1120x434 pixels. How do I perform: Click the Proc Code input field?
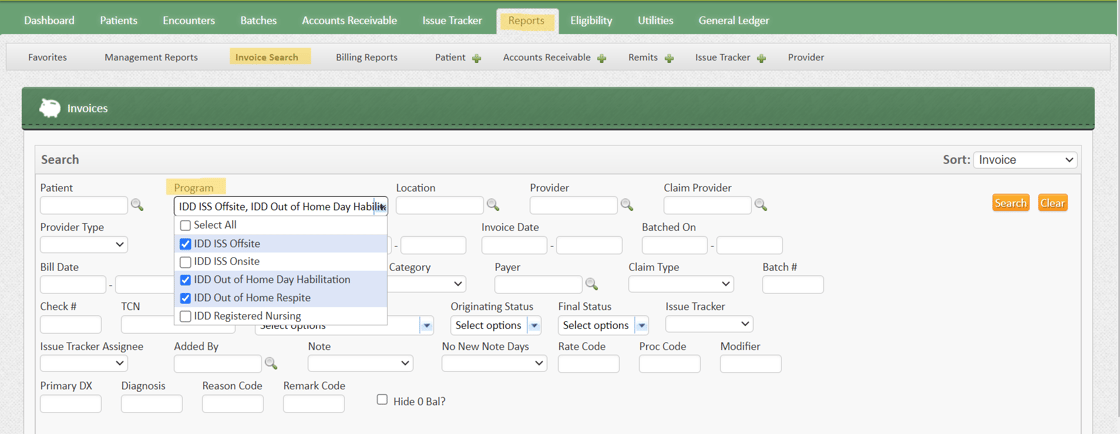[670, 363]
